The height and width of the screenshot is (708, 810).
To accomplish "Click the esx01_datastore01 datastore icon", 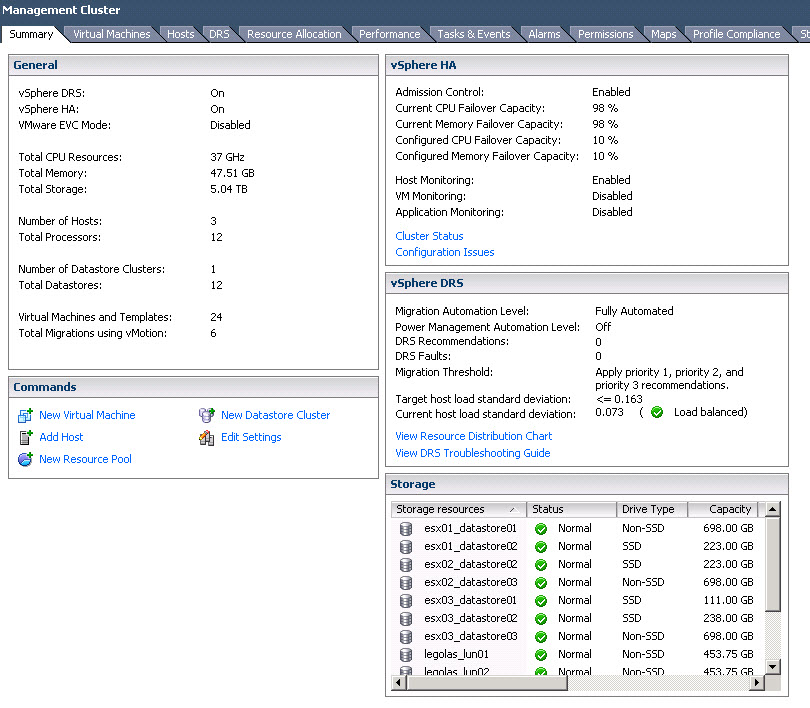I will coord(406,529).
